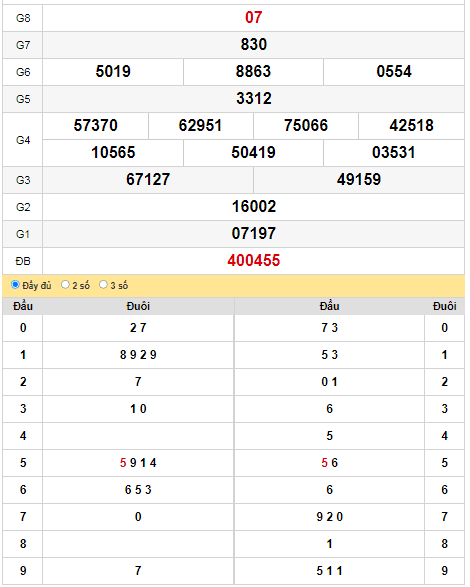Click the G3 number 67127
470x587 pixels.
[148, 179]
